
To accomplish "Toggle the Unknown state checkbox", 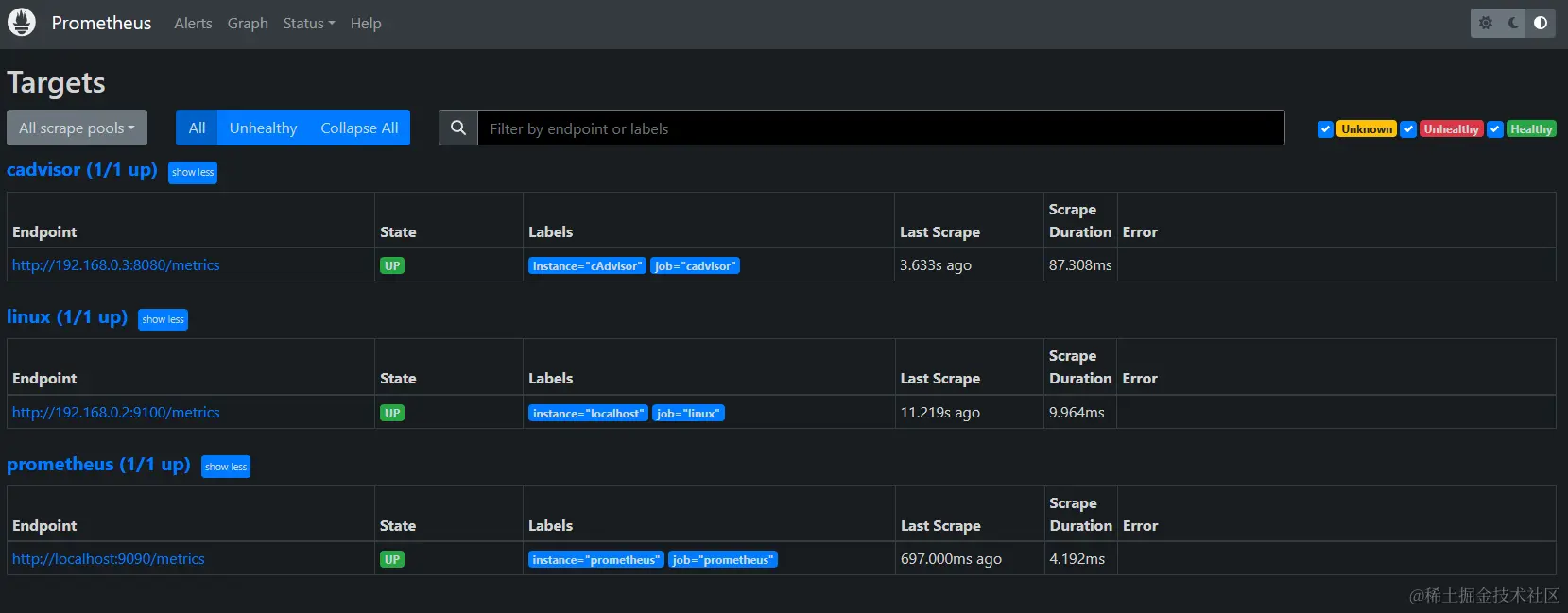I will pos(1325,129).
